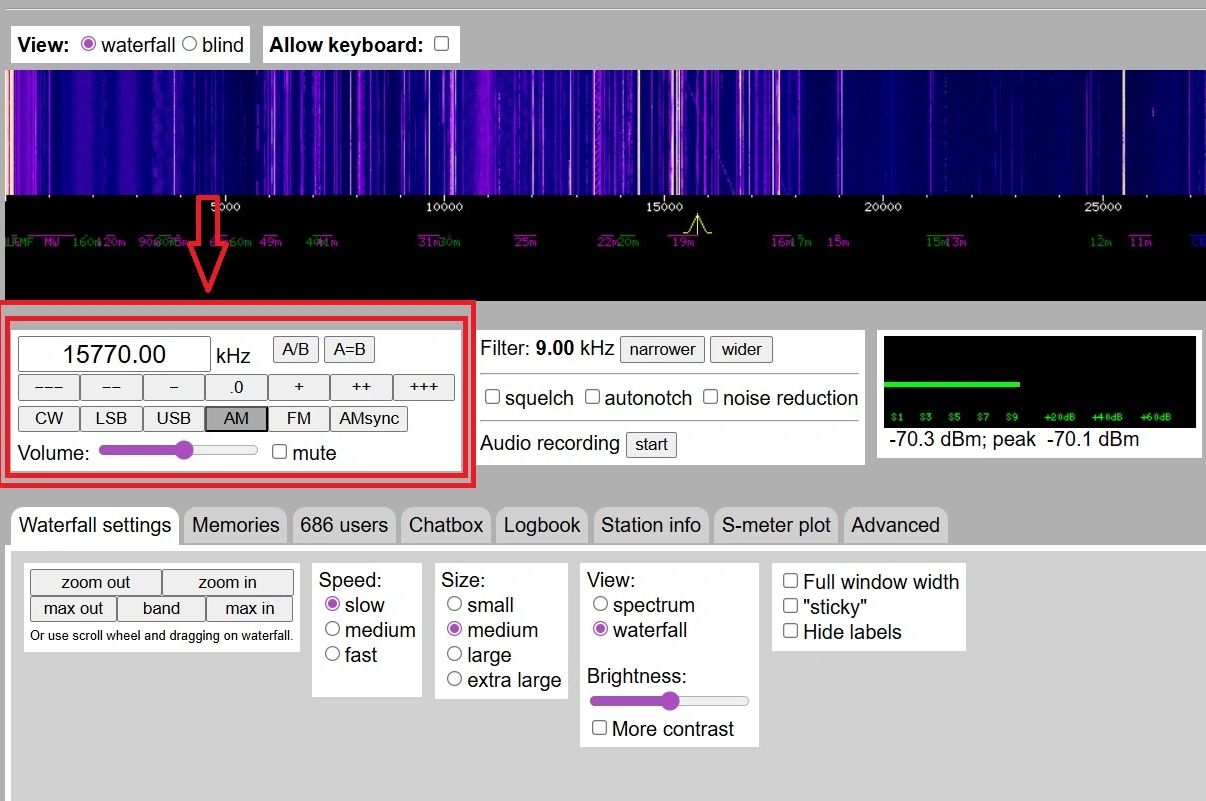1206x801 pixels.
Task: Switch to the S-meter plot tab
Action: coord(777,525)
